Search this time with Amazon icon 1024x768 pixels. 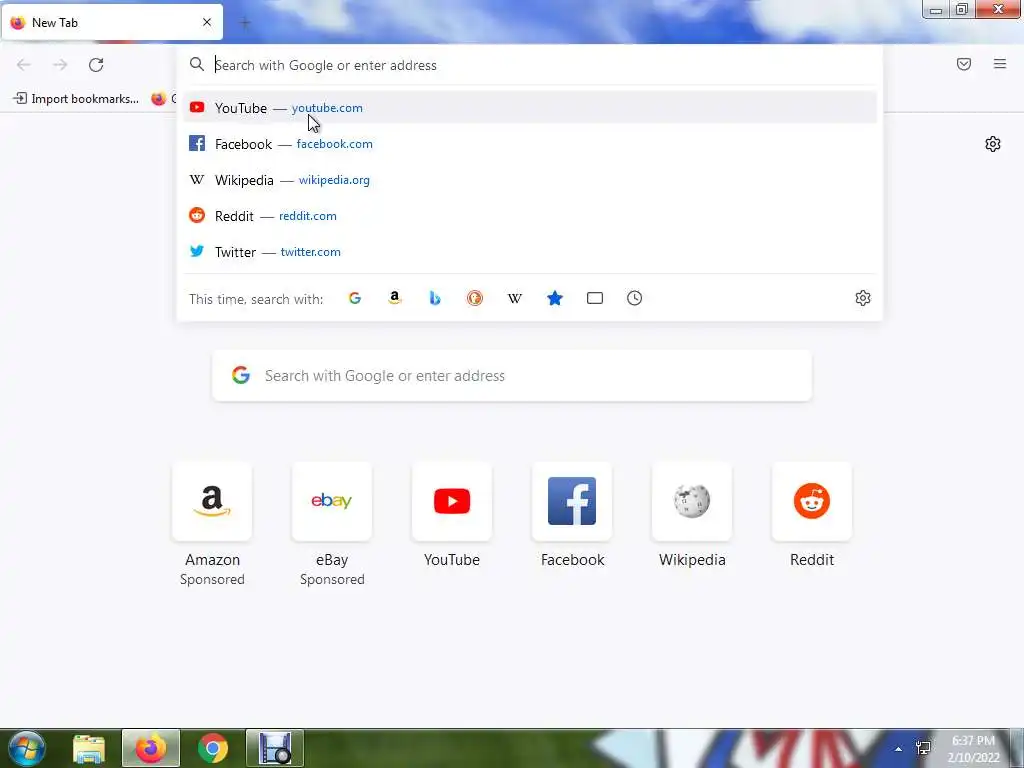(x=394, y=298)
